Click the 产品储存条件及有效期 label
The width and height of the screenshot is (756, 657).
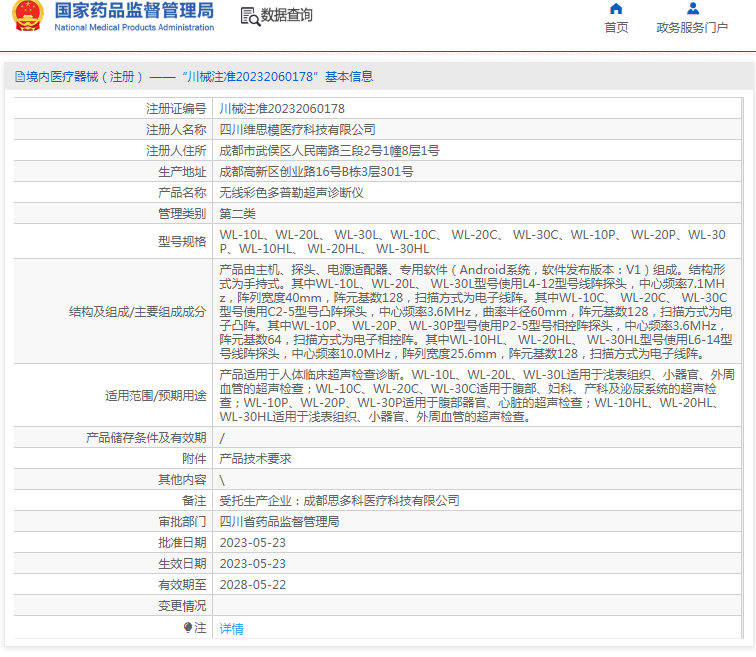pyautogui.click(x=146, y=438)
